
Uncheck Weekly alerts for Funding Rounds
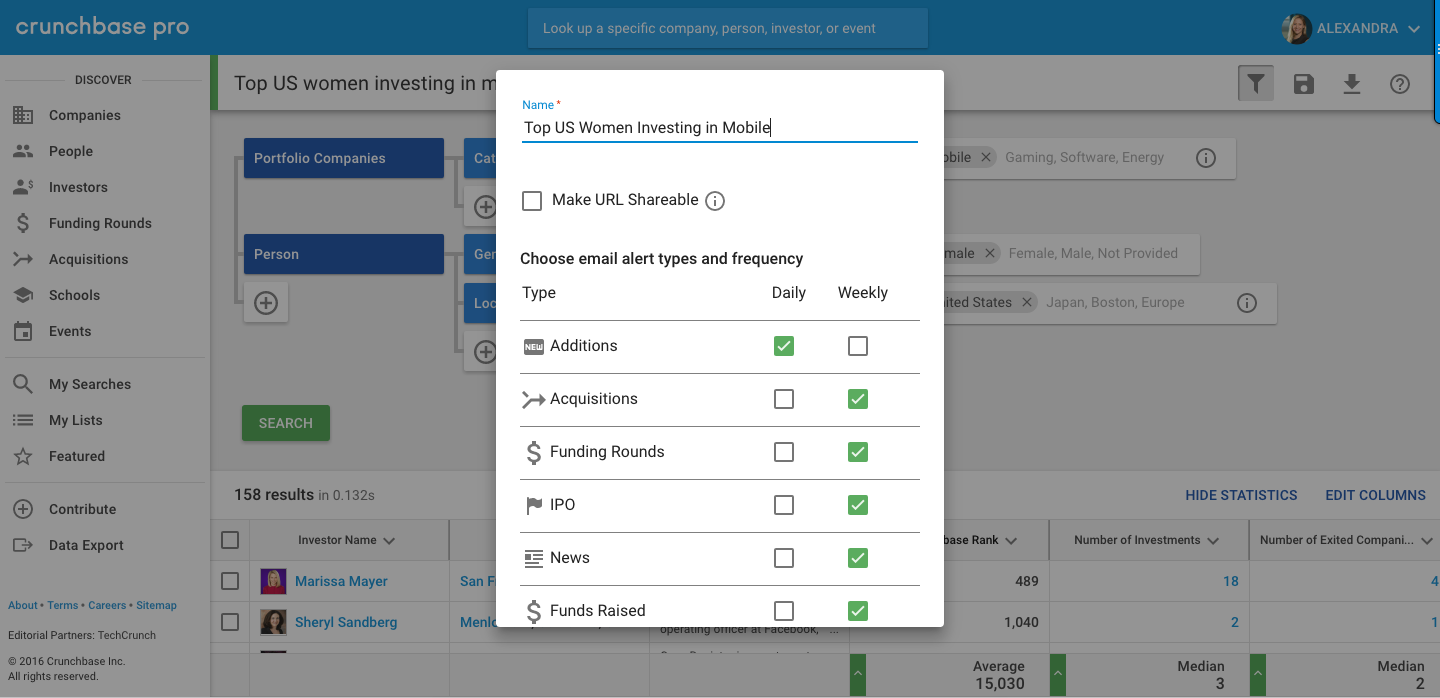click(x=858, y=452)
